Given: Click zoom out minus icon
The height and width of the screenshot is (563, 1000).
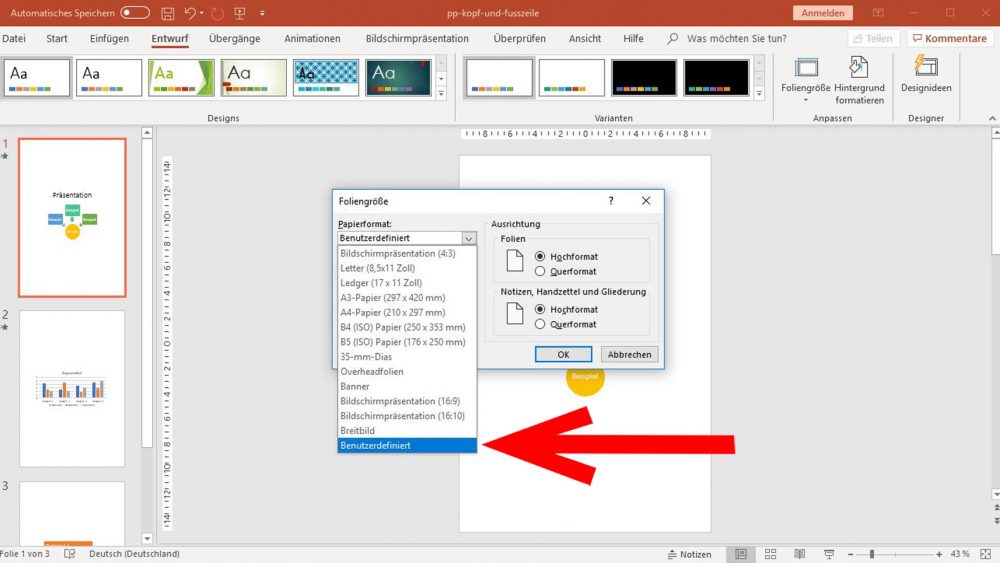Looking at the screenshot, I should tap(850, 554).
